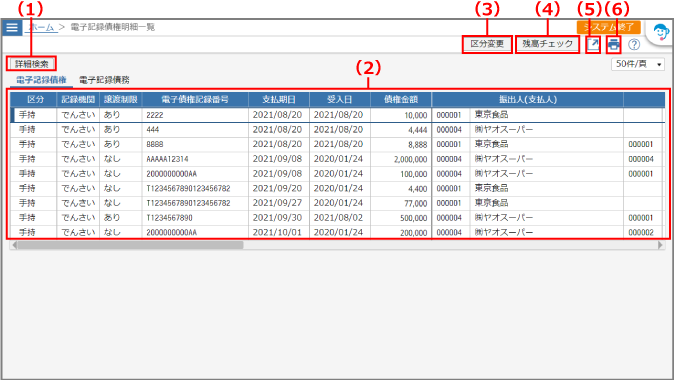Open the help question-mark icon
This screenshot has width=674, height=380.
(x=634, y=44)
